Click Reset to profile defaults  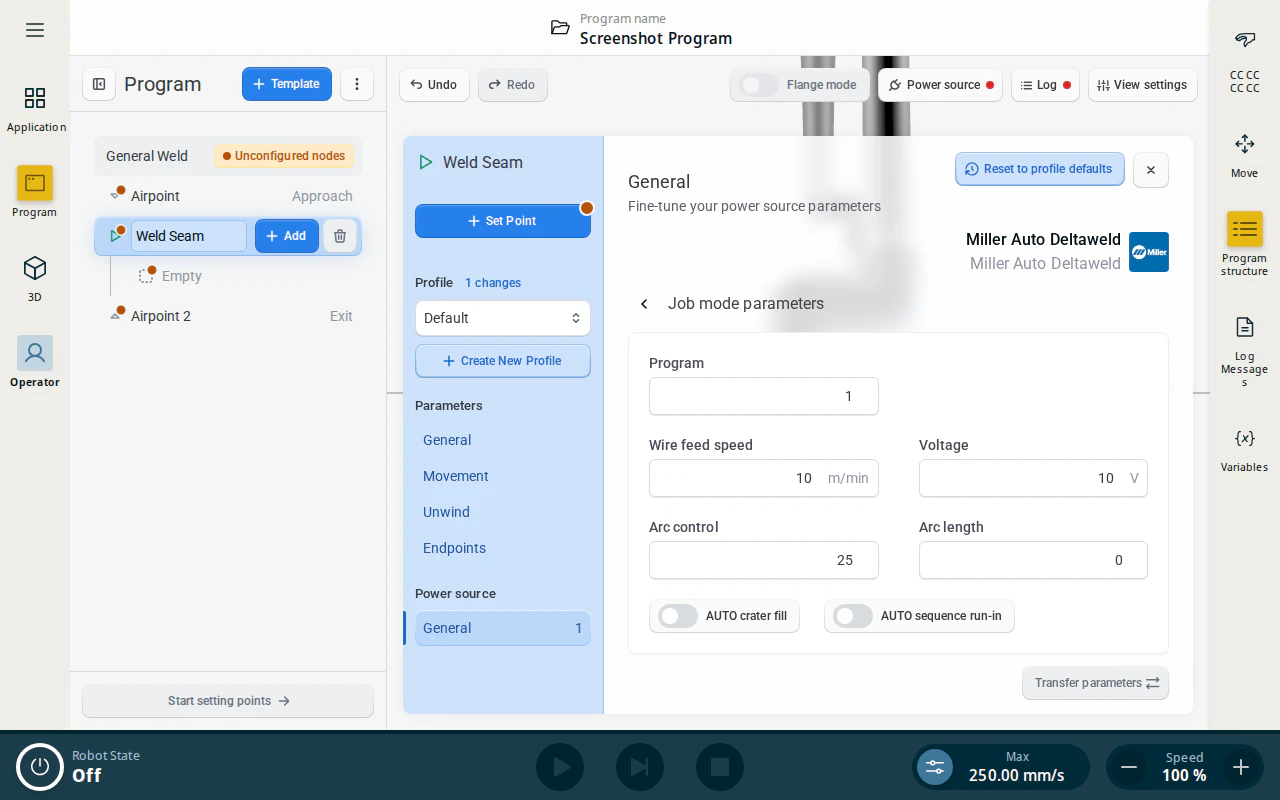click(x=1040, y=169)
